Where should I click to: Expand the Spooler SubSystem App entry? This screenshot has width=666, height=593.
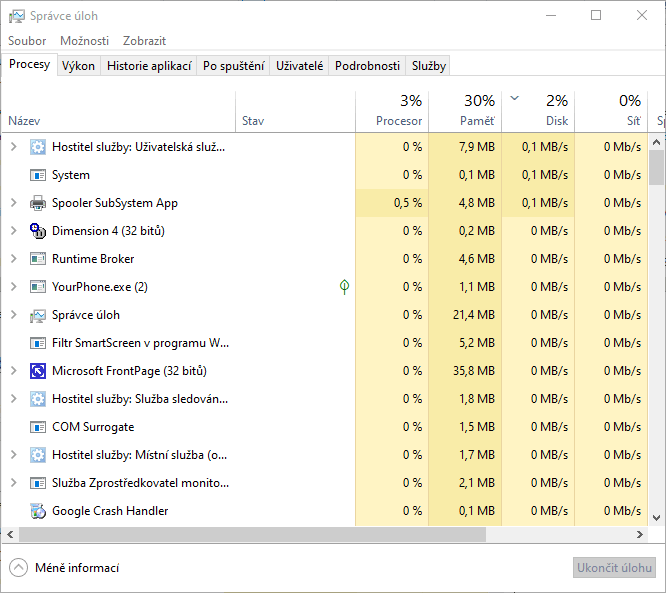(13, 203)
